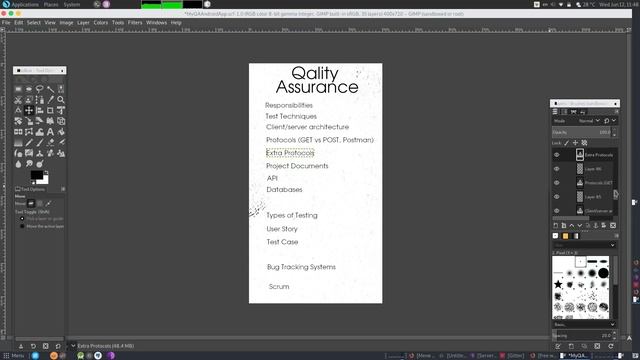Hide Layer #5 using eye icon

click(557, 196)
